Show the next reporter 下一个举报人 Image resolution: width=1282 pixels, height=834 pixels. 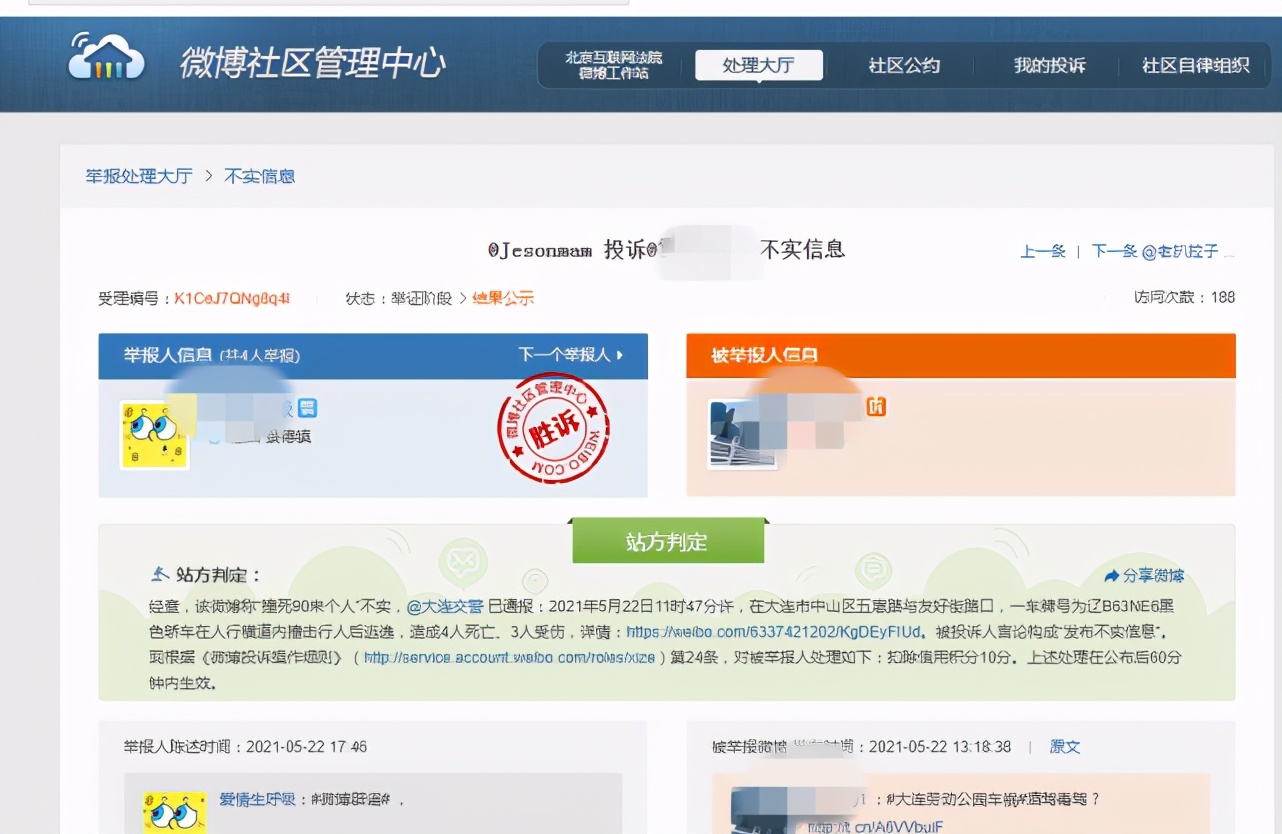click(571, 355)
